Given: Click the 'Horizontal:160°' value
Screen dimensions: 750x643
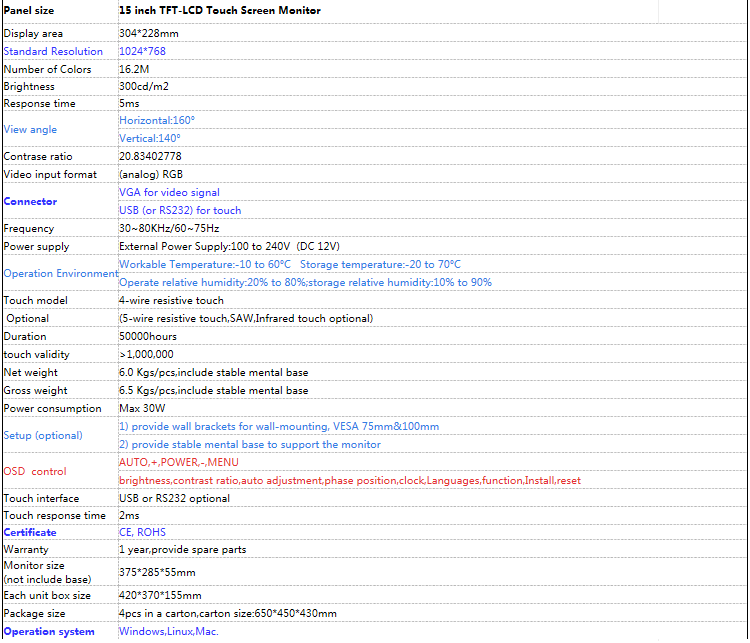Looking at the screenshot, I should click(x=157, y=121).
